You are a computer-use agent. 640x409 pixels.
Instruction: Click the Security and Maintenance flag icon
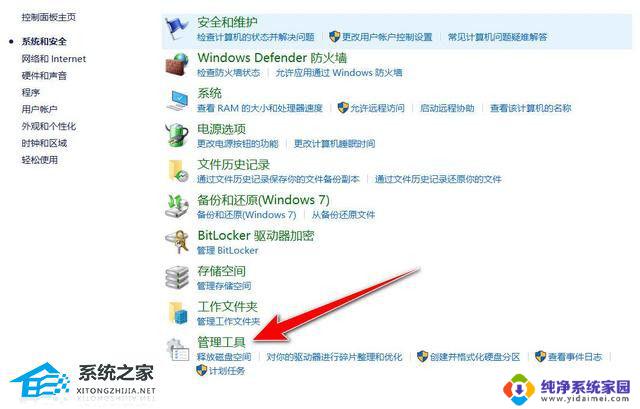(x=177, y=28)
